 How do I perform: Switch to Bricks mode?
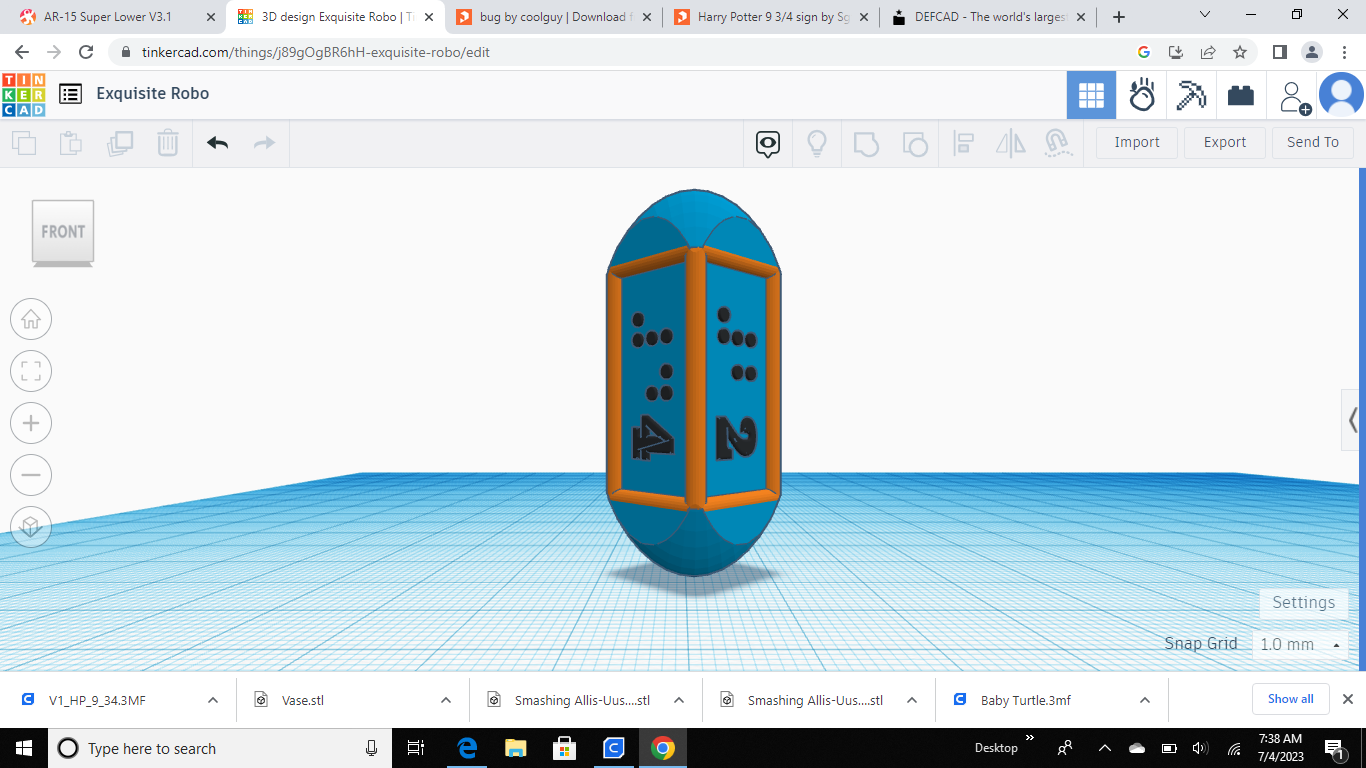coord(1241,95)
